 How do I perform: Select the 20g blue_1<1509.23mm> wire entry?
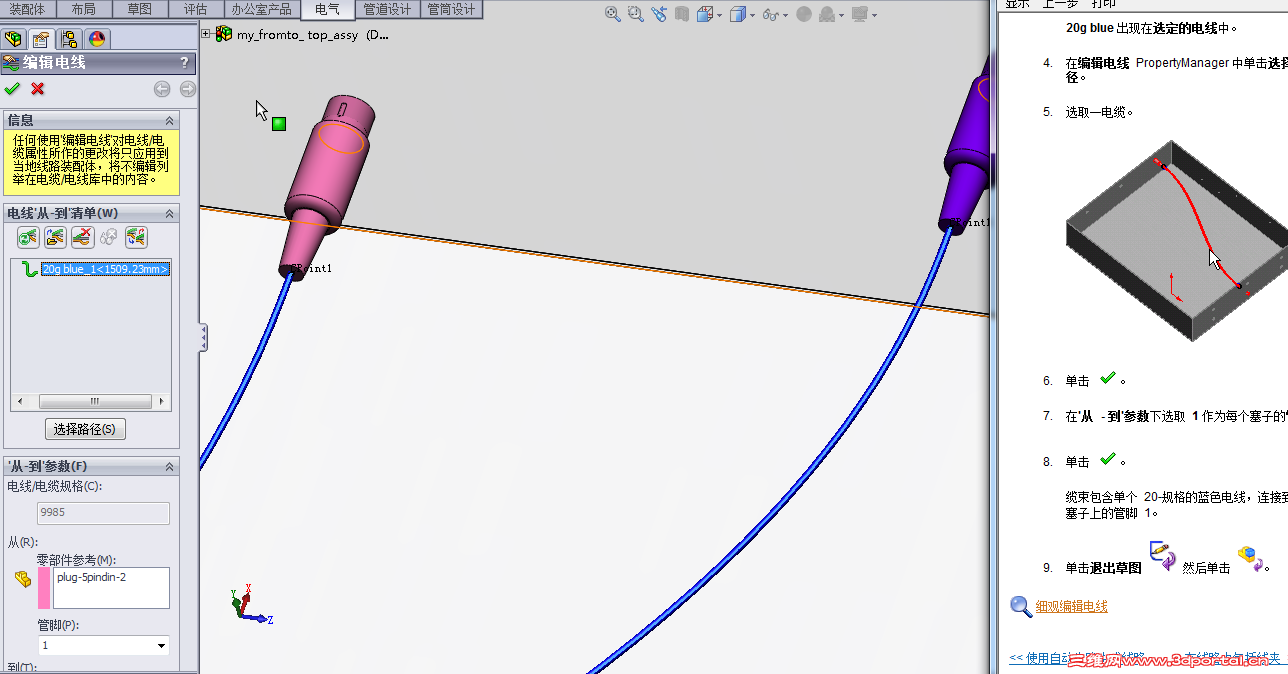click(x=106, y=269)
